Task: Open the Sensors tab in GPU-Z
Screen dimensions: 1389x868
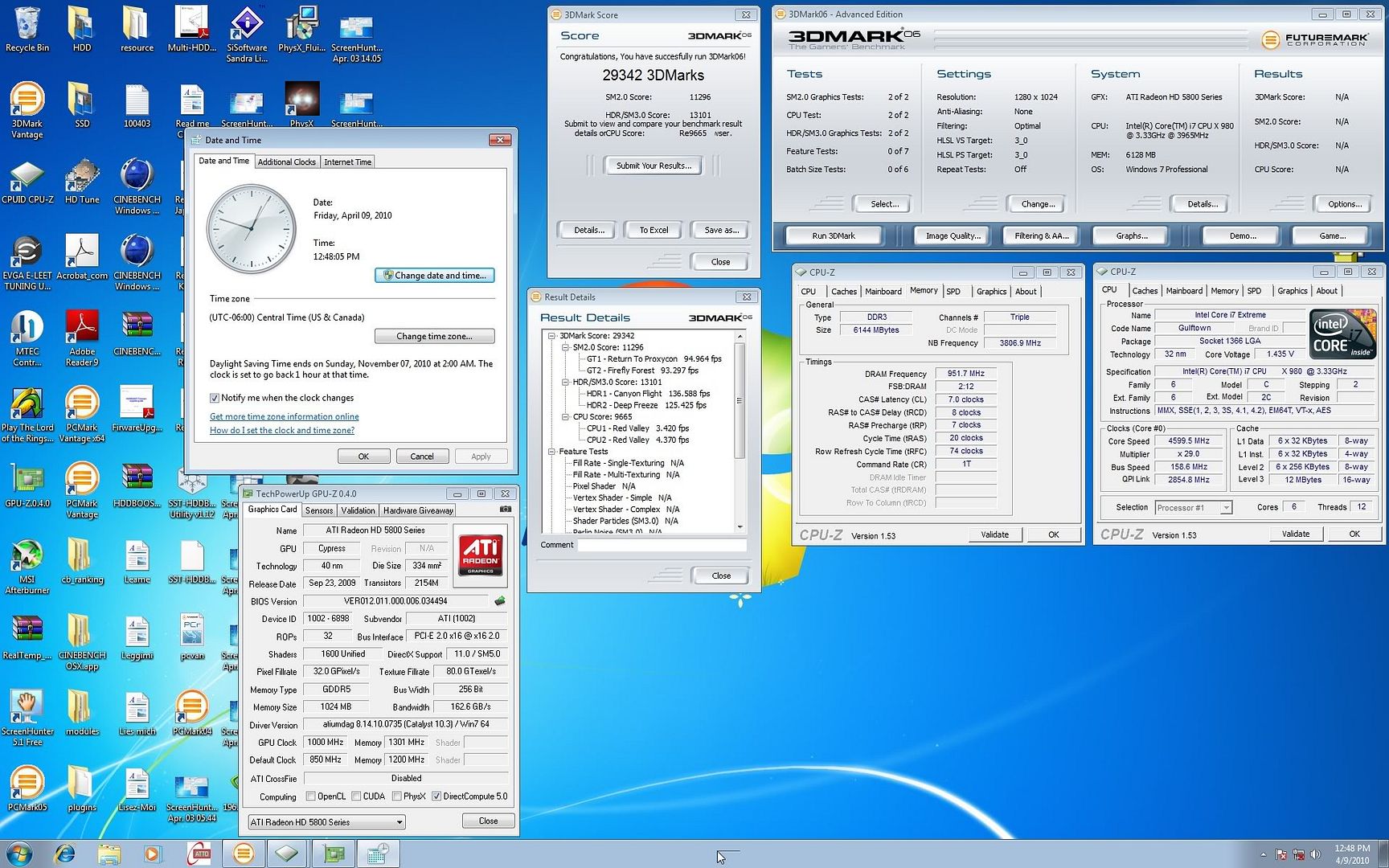Action: [x=318, y=510]
